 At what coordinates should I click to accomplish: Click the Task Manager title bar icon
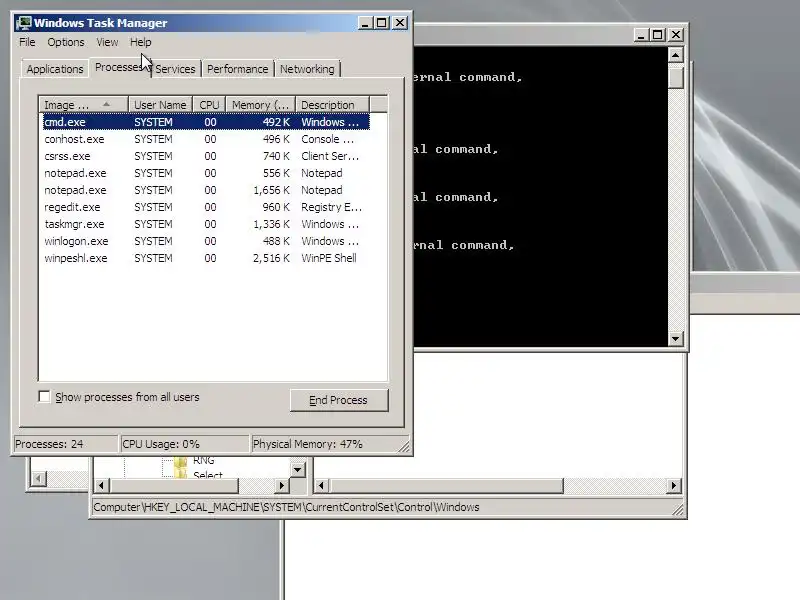coord(23,23)
